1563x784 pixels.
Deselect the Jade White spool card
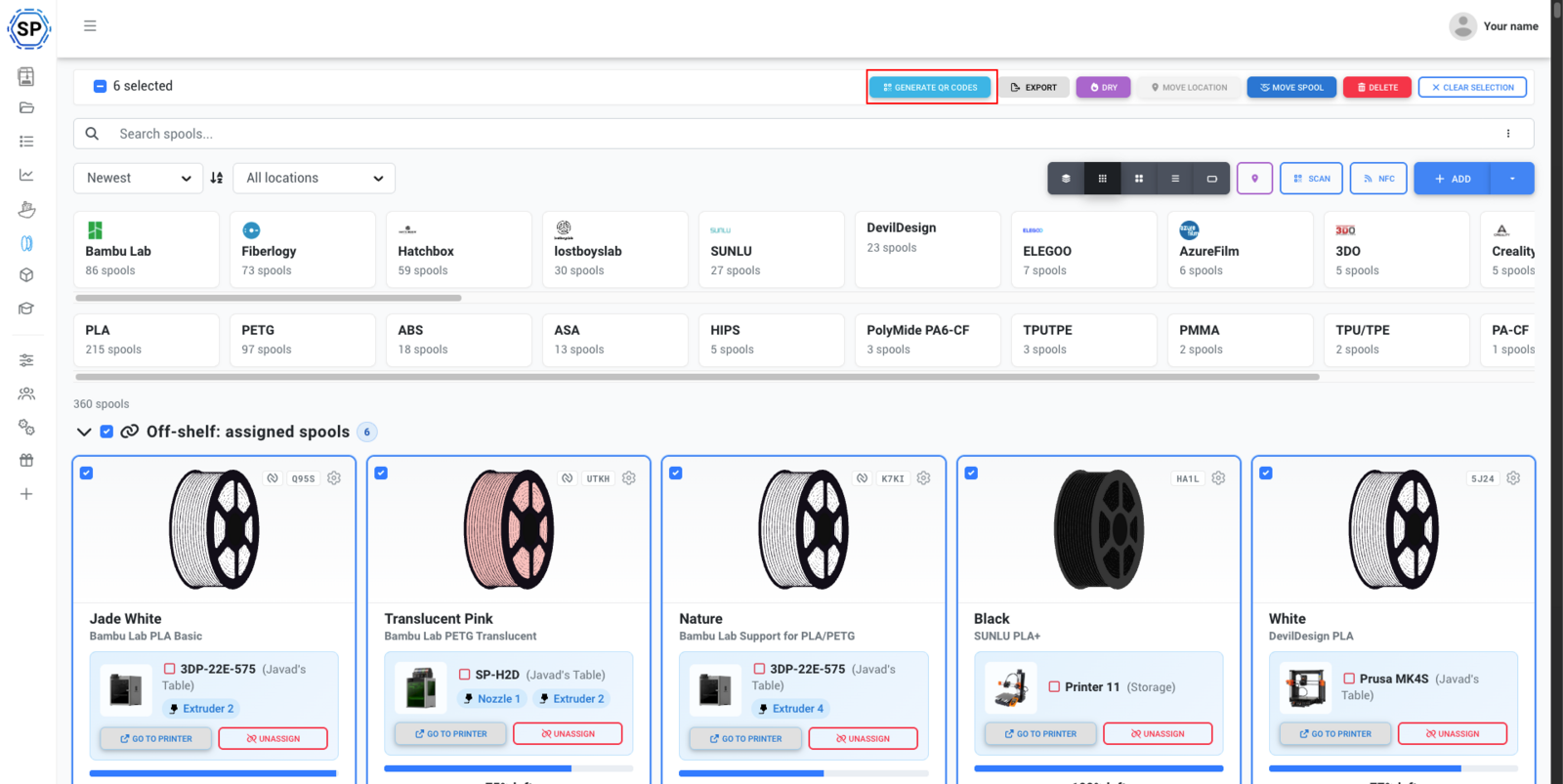pos(87,473)
